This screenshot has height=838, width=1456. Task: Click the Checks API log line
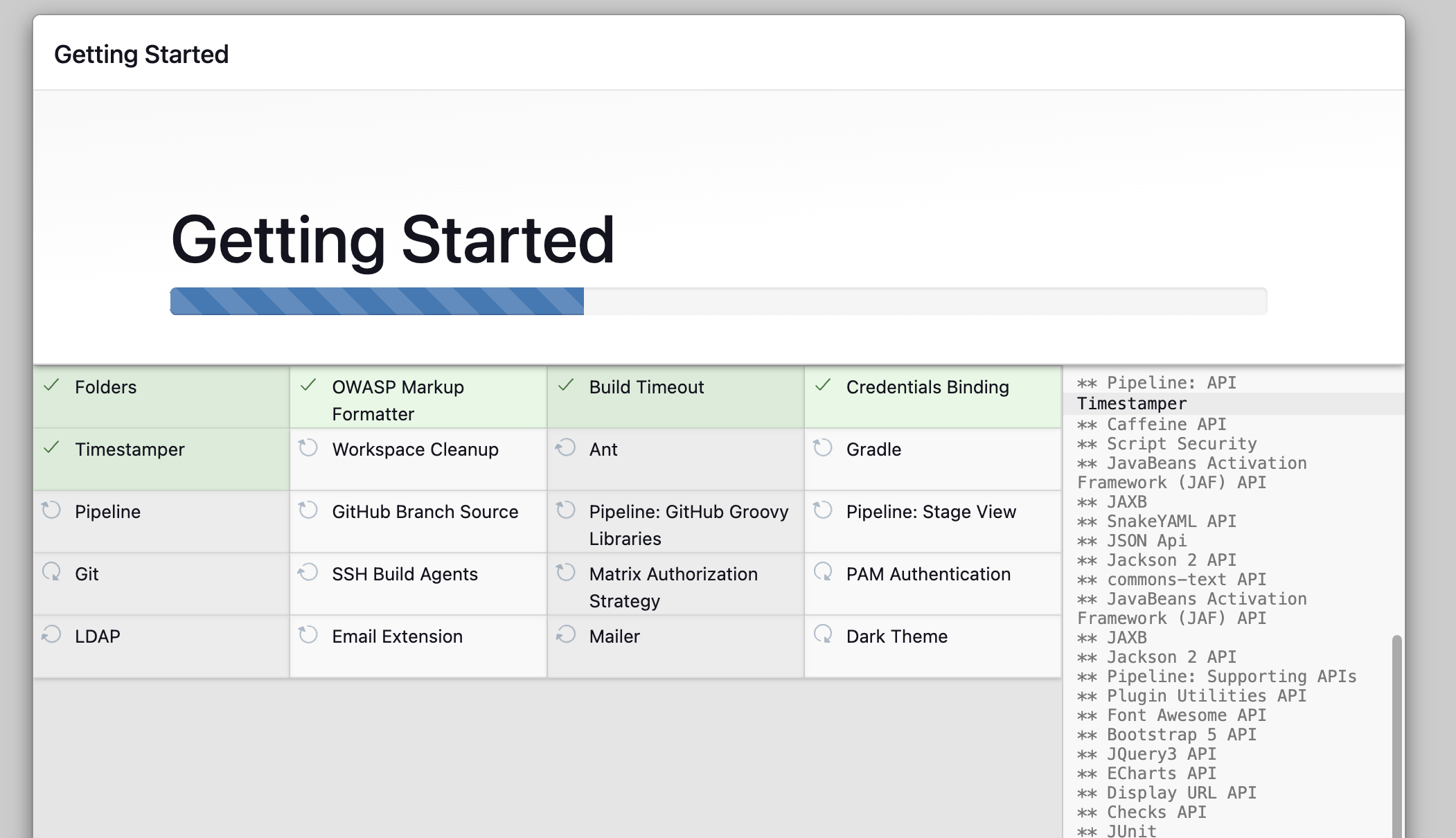1142,812
